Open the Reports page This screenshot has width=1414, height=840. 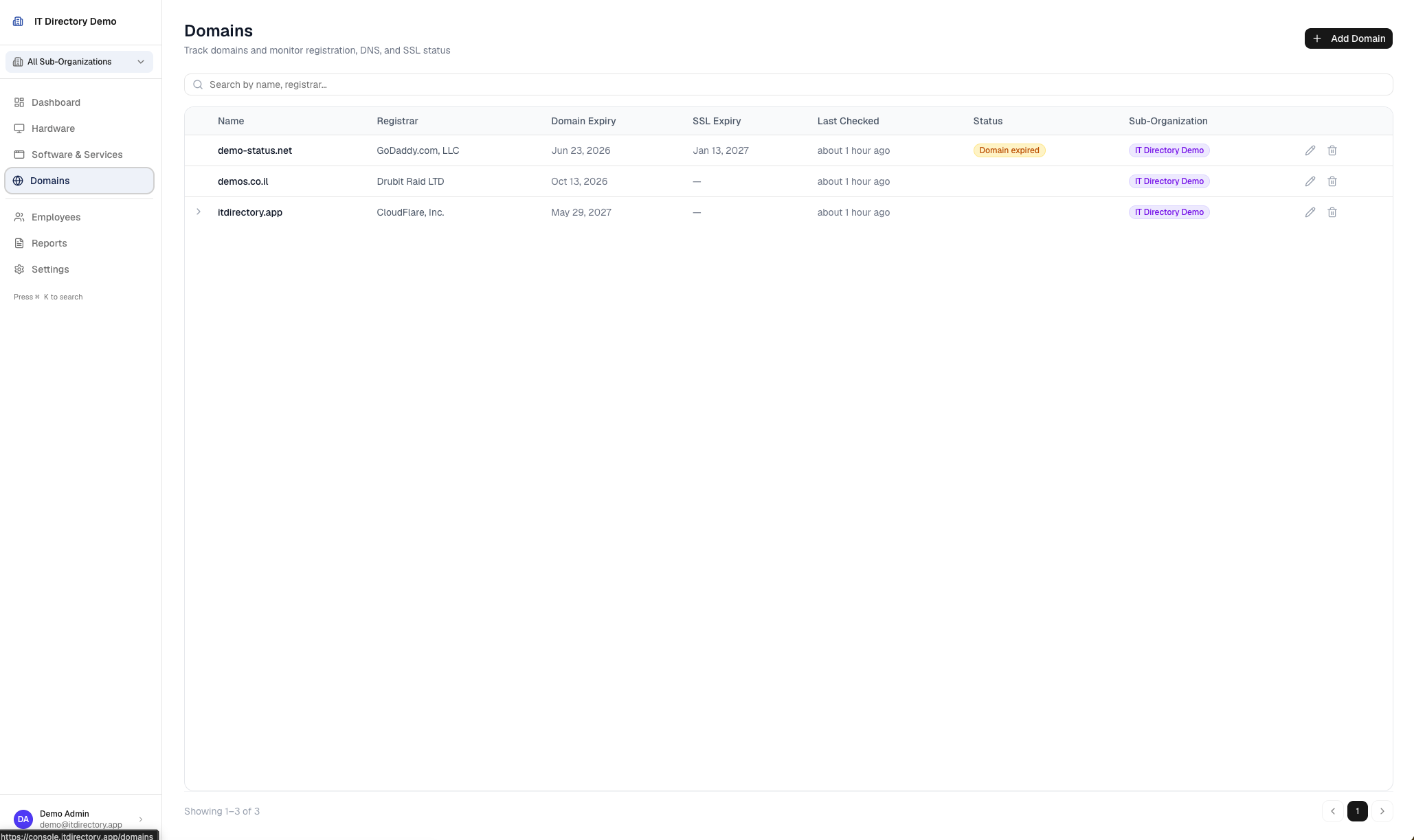pyautogui.click(x=79, y=243)
